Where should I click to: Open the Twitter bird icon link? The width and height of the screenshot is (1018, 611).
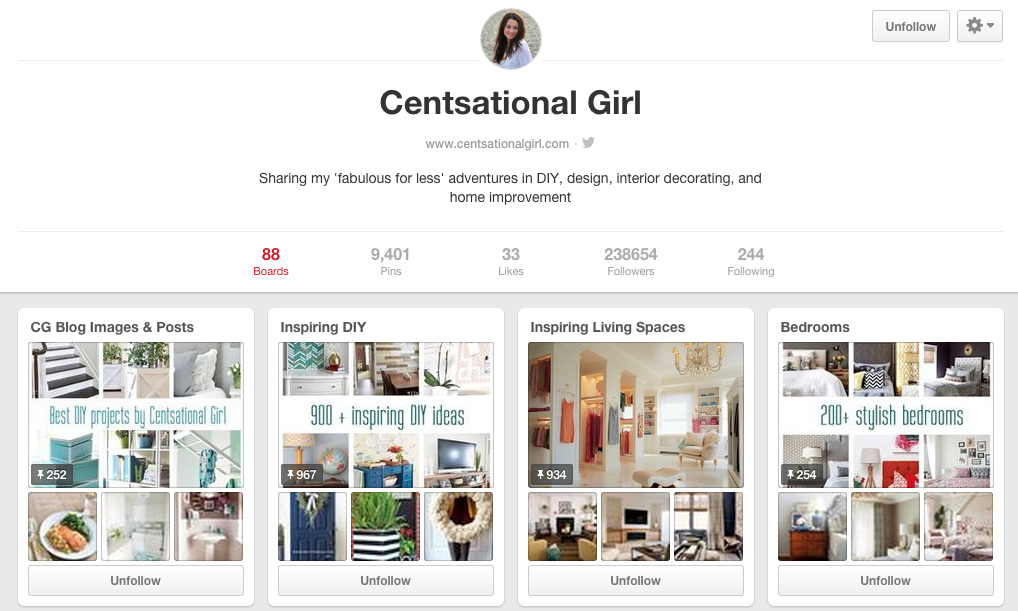(588, 143)
